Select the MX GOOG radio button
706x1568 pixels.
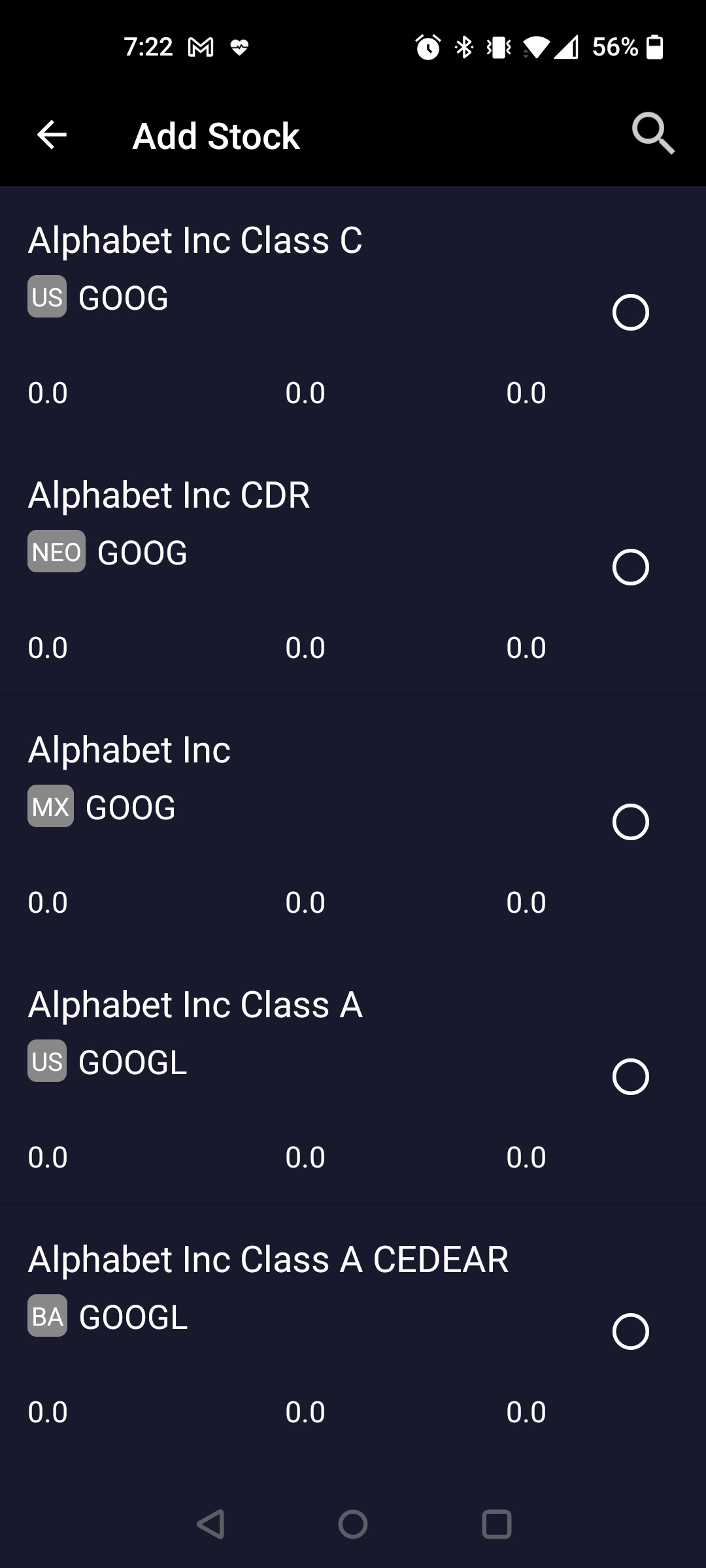point(630,822)
